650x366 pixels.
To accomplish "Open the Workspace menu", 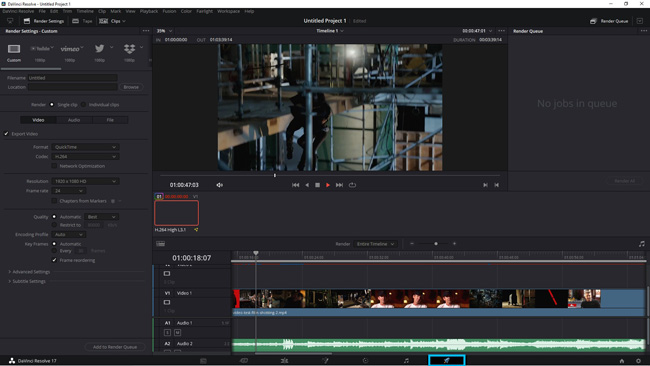I will (x=228, y=11).
